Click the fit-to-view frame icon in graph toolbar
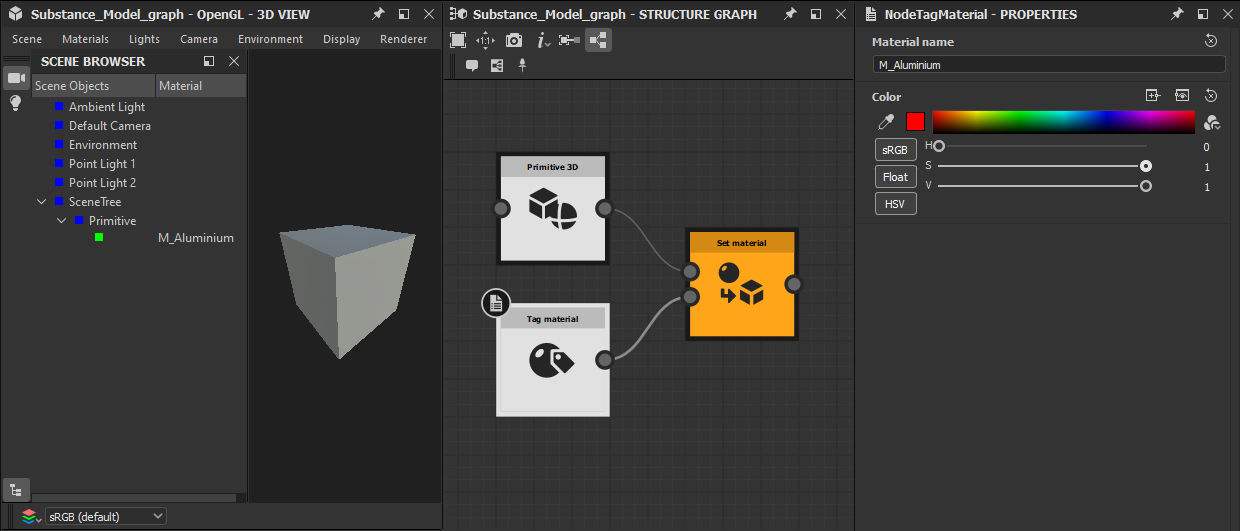This screenshot has height=531, width=1240. (458, 40)
